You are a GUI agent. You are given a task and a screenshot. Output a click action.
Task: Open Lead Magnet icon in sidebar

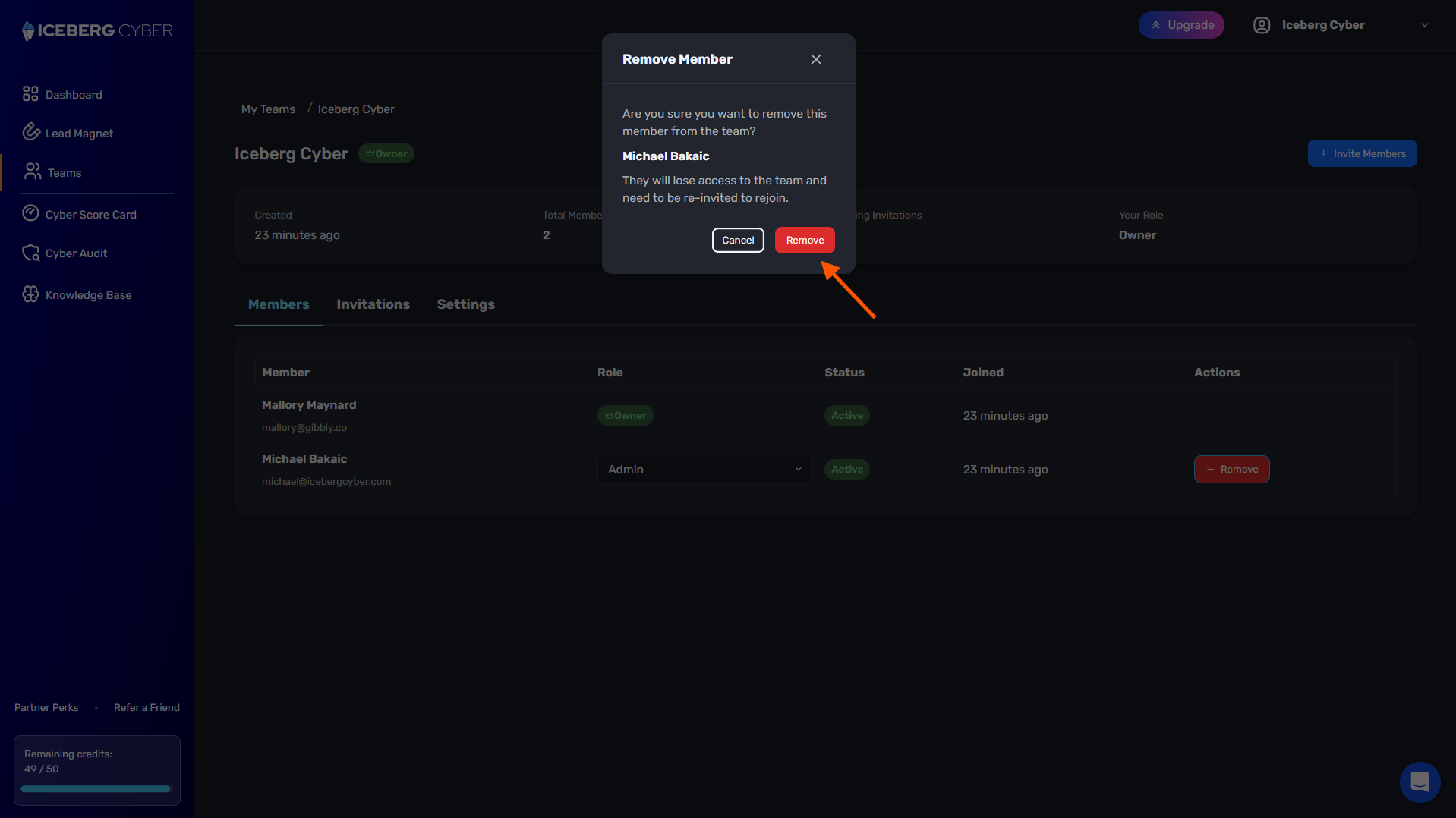point(30,131)
